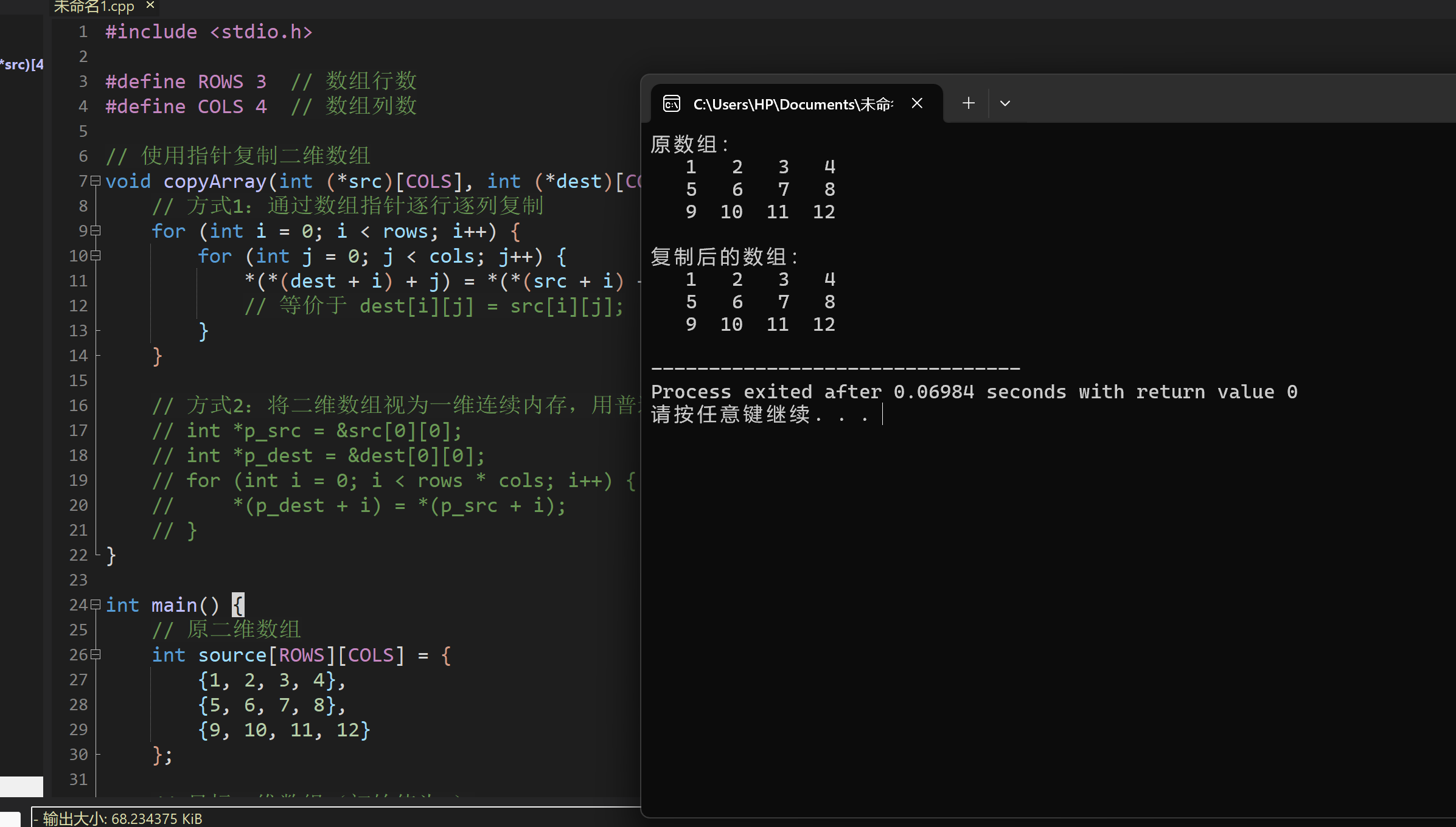The width and height of the screenshot is (1456, 827).
Task: Switch to the 未命名1.cpp file tab
Action: click(94, 7)
